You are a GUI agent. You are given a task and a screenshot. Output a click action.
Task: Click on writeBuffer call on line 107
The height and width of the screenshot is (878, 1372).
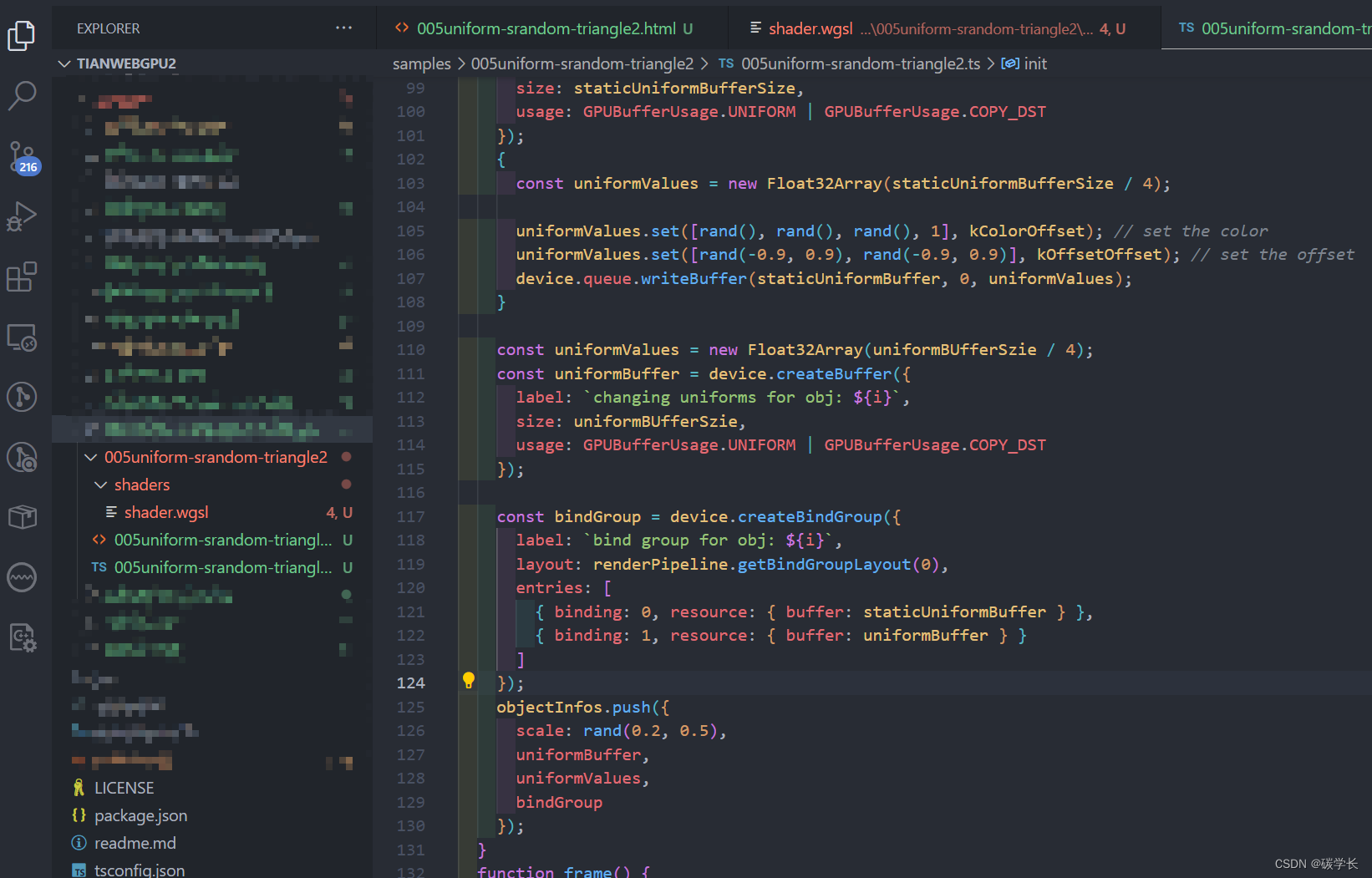click(694, 278)
